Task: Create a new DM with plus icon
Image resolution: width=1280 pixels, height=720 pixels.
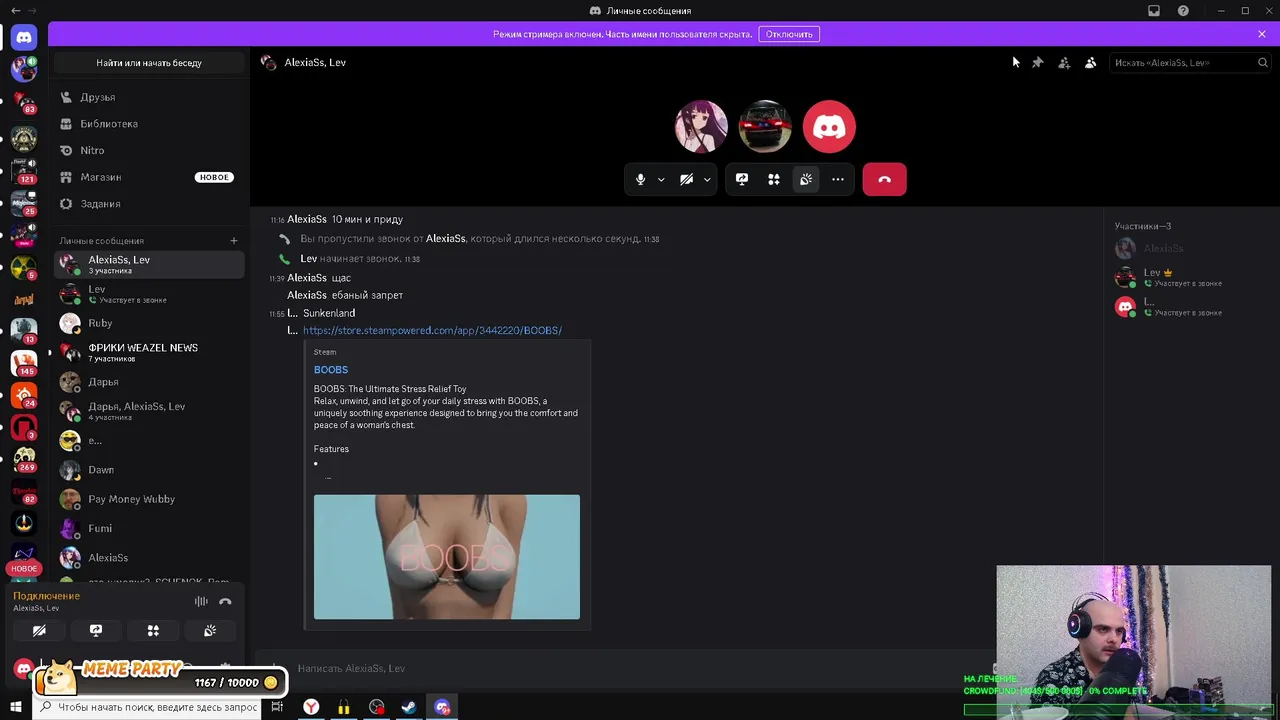Action: point(234,241)
